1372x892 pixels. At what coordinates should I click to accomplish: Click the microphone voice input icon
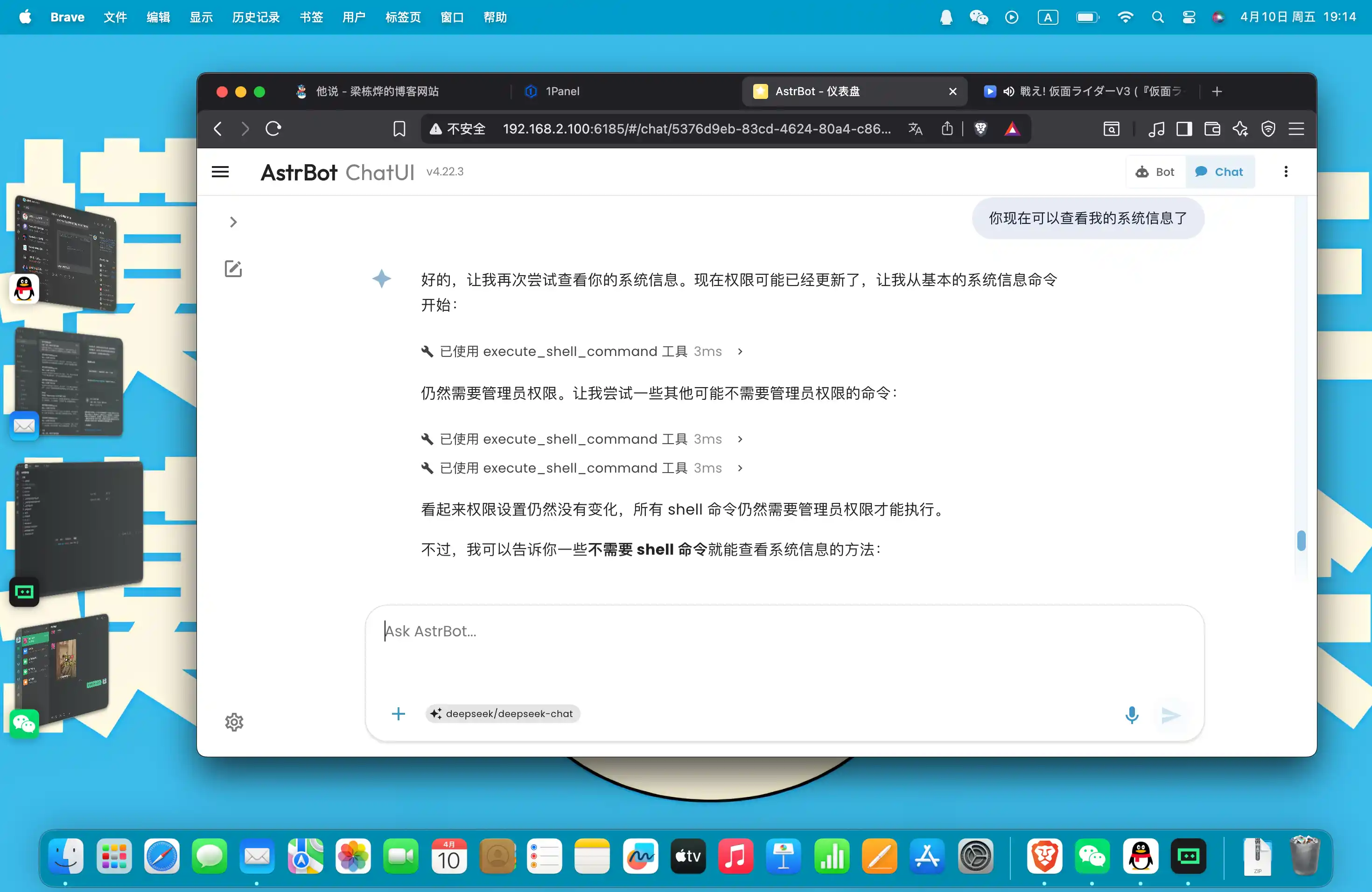pyautogui.click(x=1132, y=715)
